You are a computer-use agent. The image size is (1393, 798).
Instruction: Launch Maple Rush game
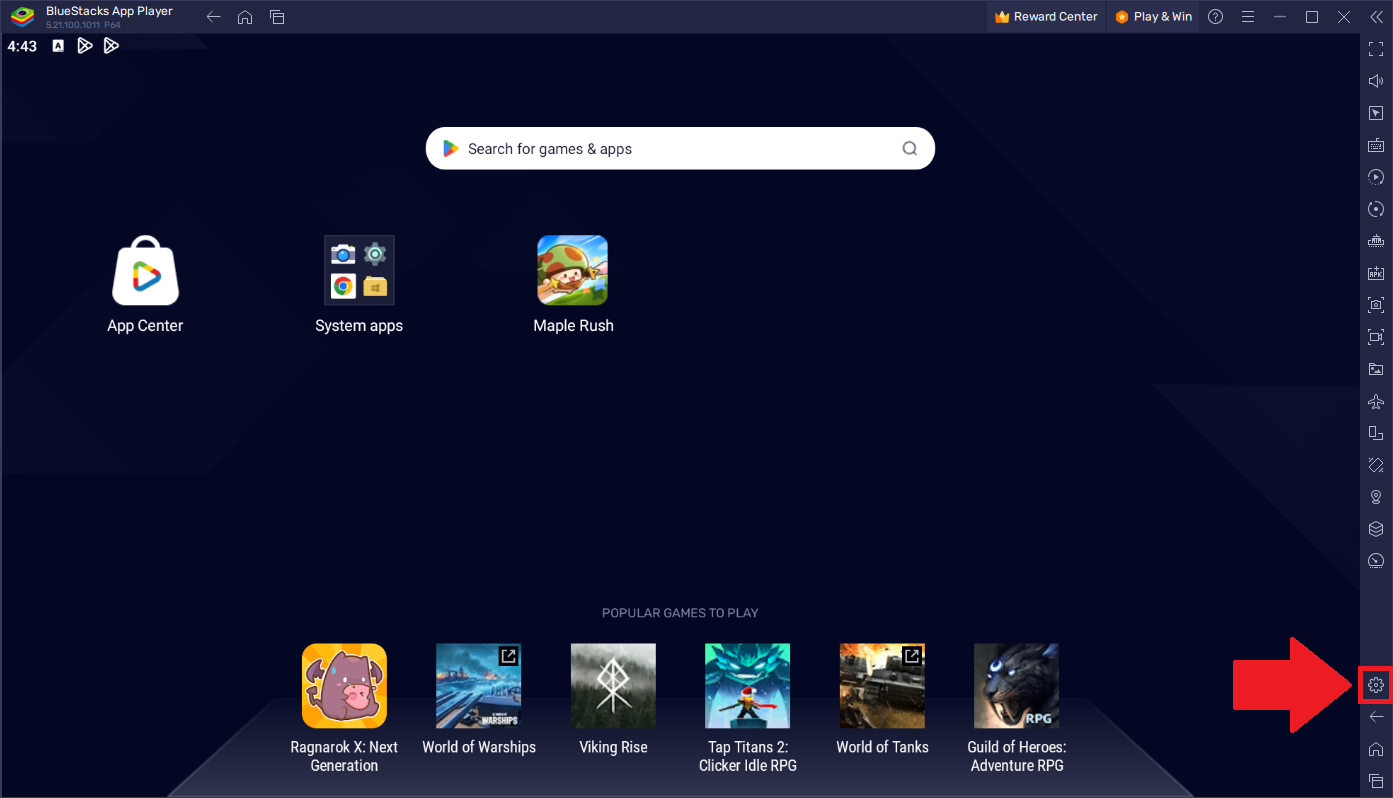point(573,270)
